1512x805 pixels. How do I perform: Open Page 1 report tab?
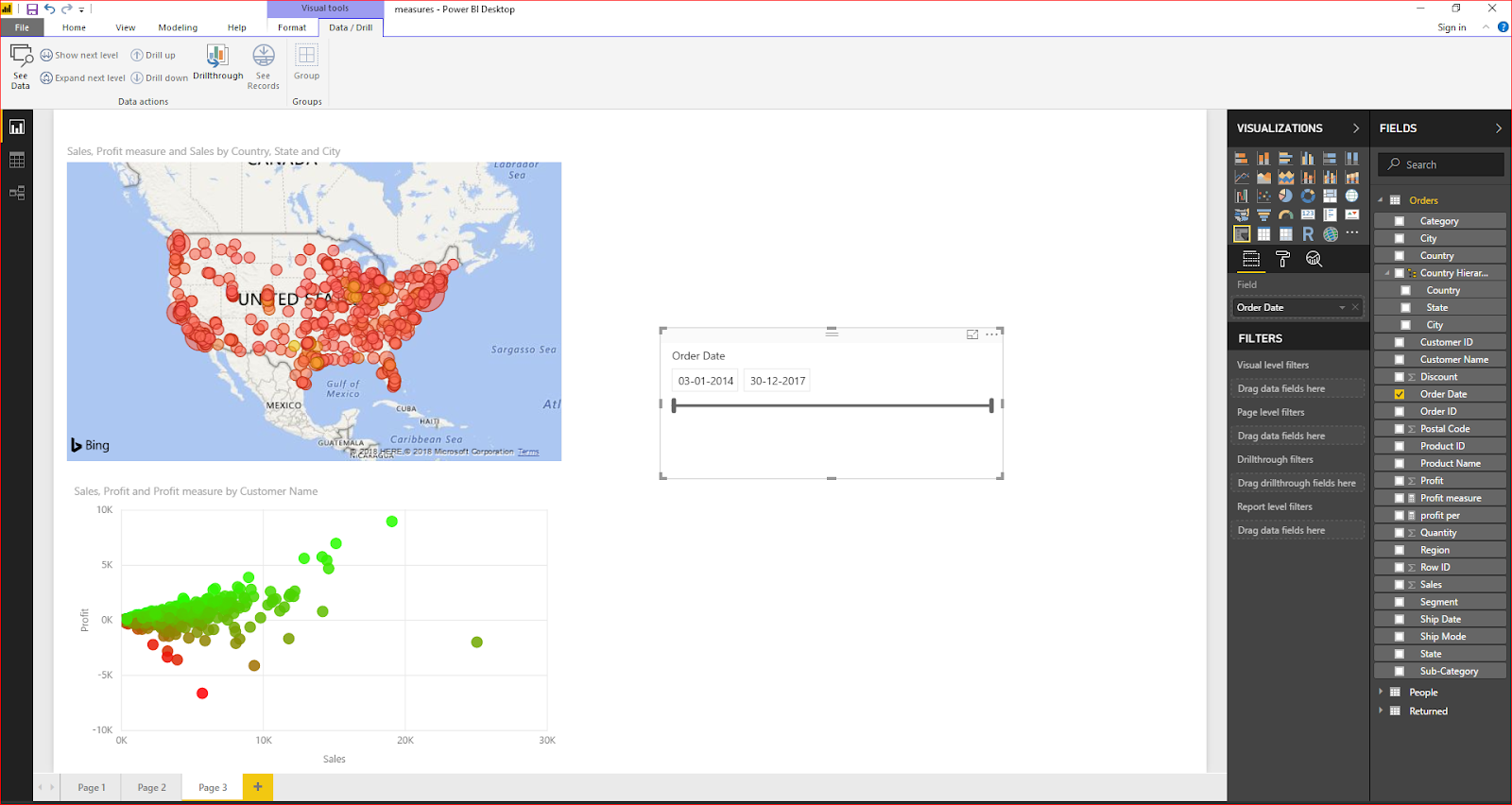pyautogui.click(x=92, y=787)
